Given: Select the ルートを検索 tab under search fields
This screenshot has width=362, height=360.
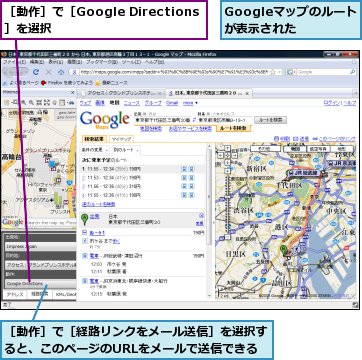Looking at the screenshot, I should click(x=234, y=128).
